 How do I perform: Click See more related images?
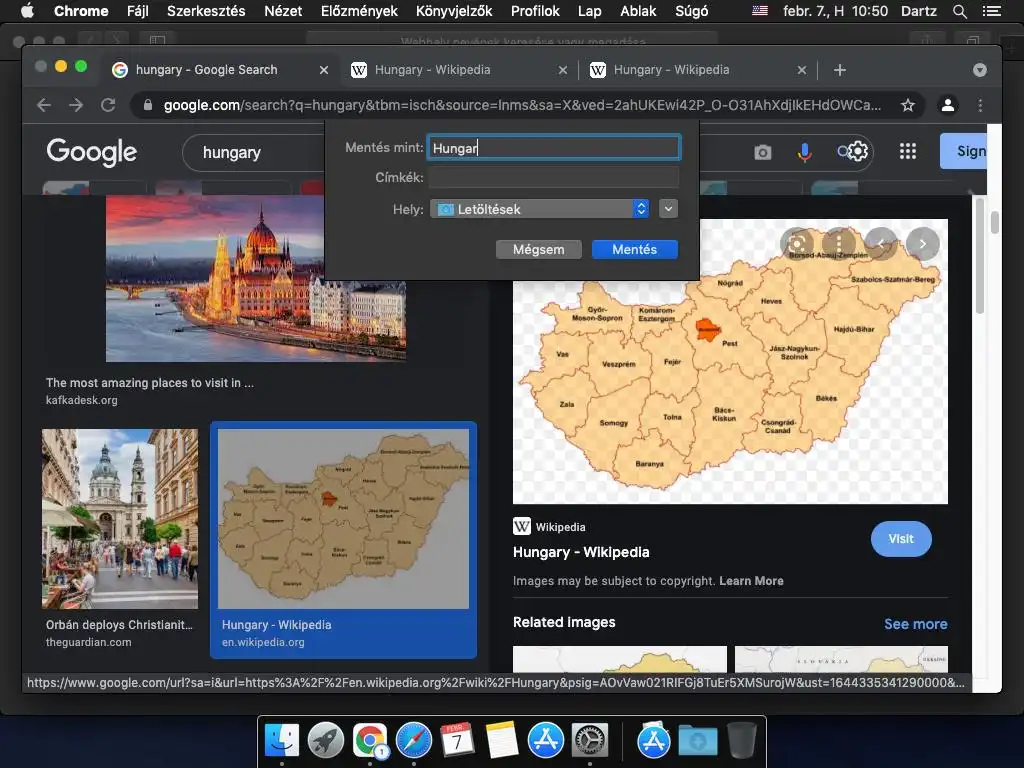click(x=916, y=624)
